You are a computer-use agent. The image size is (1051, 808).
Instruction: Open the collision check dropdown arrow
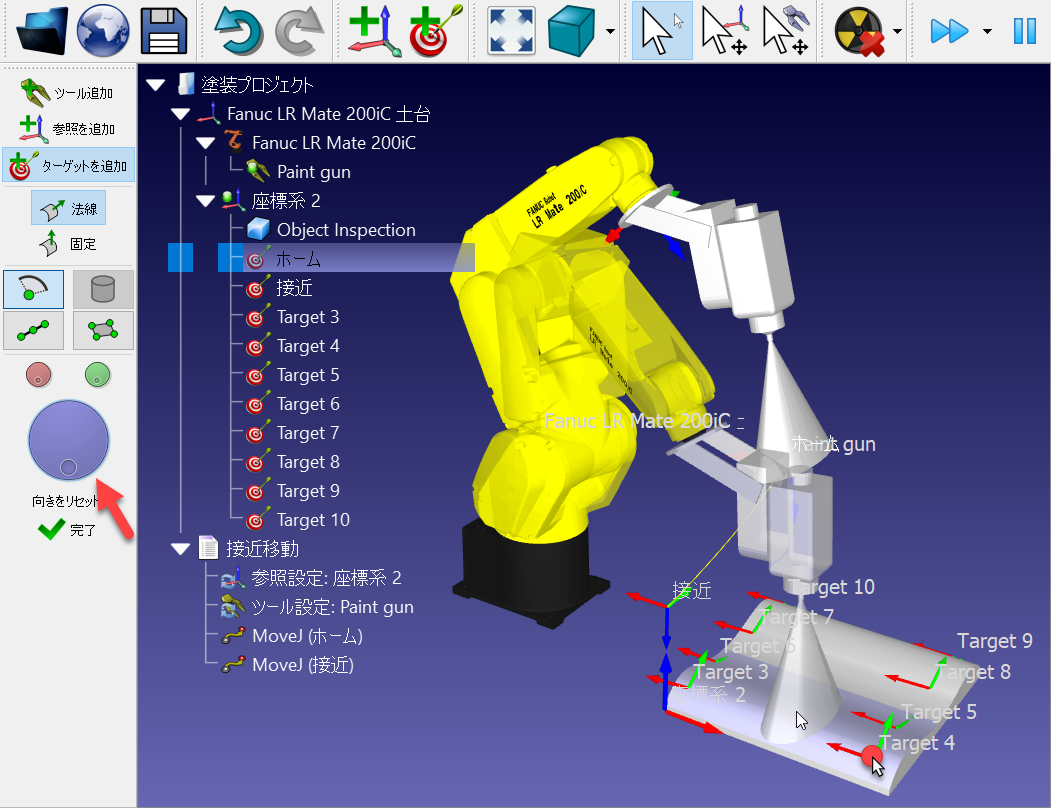897,31
